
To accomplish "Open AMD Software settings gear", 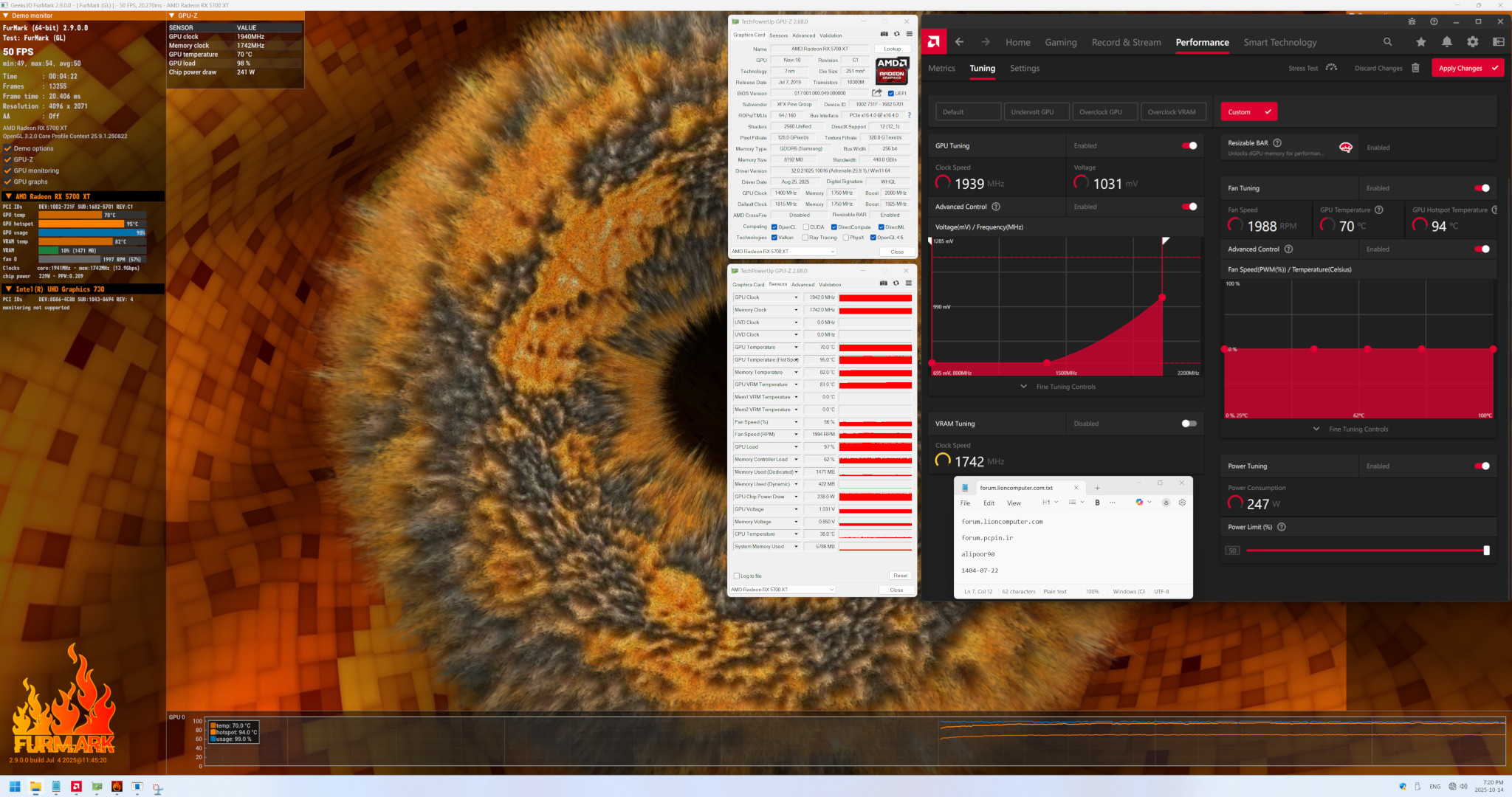I will point(1472,42).
